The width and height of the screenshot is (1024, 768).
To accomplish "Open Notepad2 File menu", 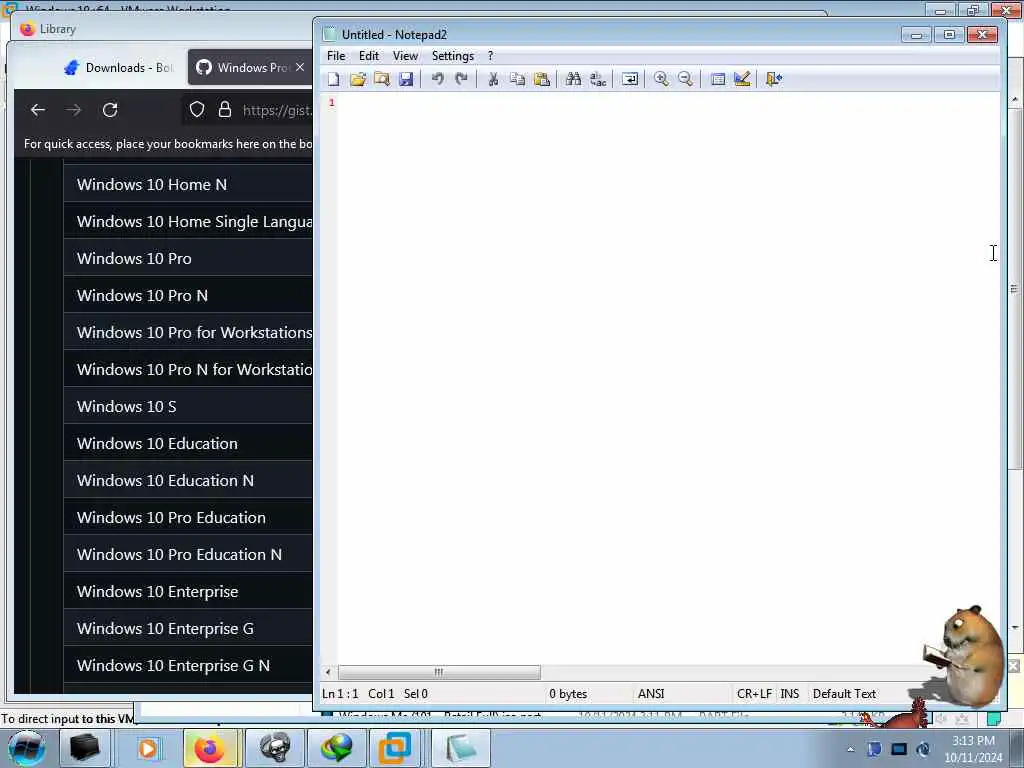I will [x=336, y=56].
